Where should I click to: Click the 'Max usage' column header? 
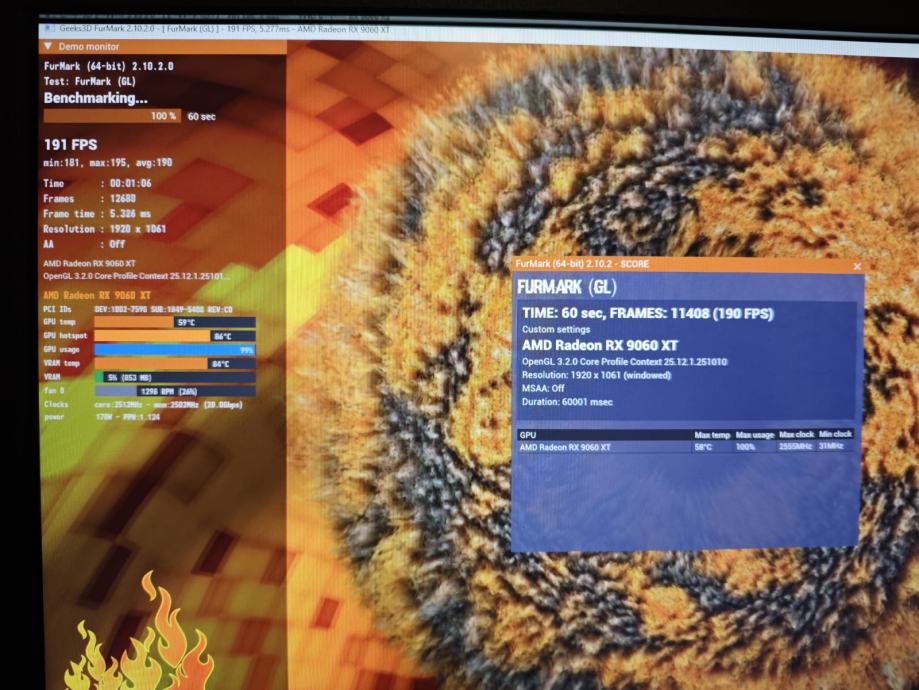(x=754, y=435)
